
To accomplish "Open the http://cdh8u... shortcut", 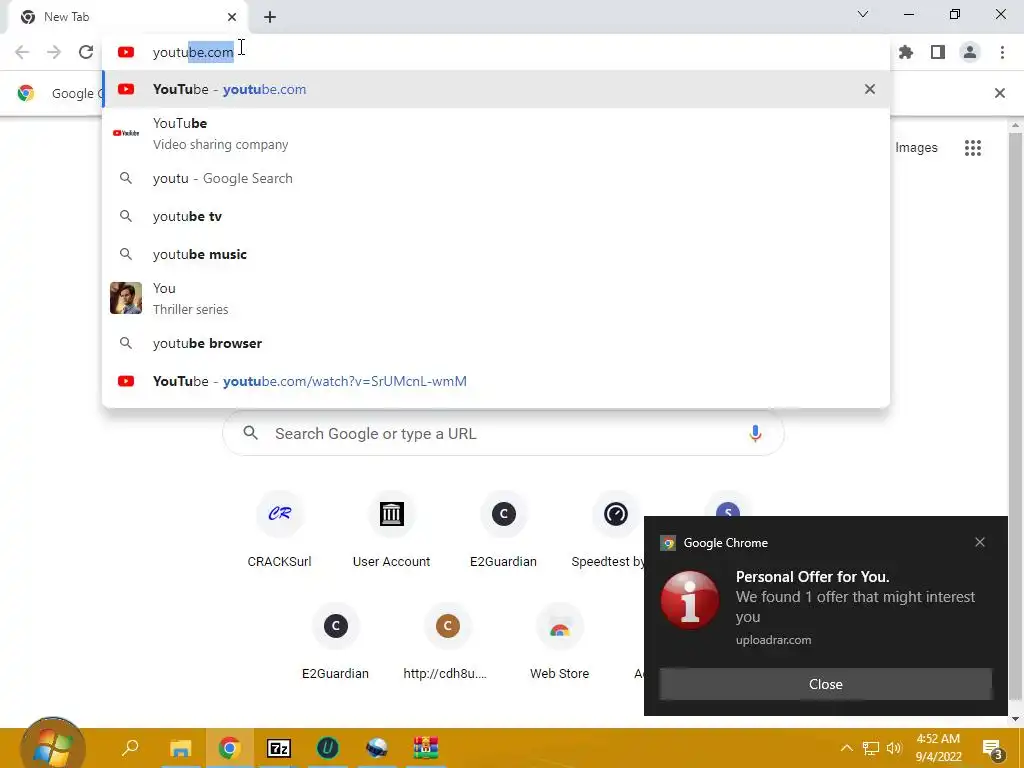I will click(x=447, y=643).
